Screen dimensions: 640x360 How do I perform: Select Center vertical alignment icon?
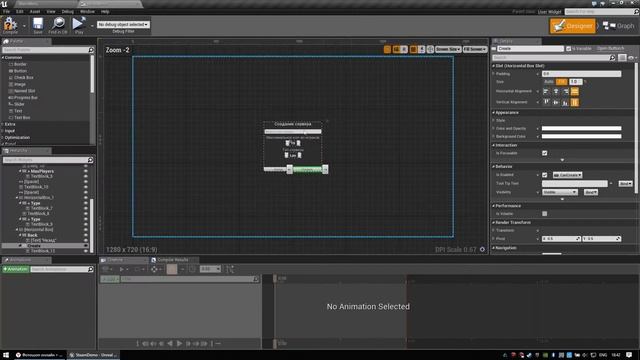(x=556, y=102)
